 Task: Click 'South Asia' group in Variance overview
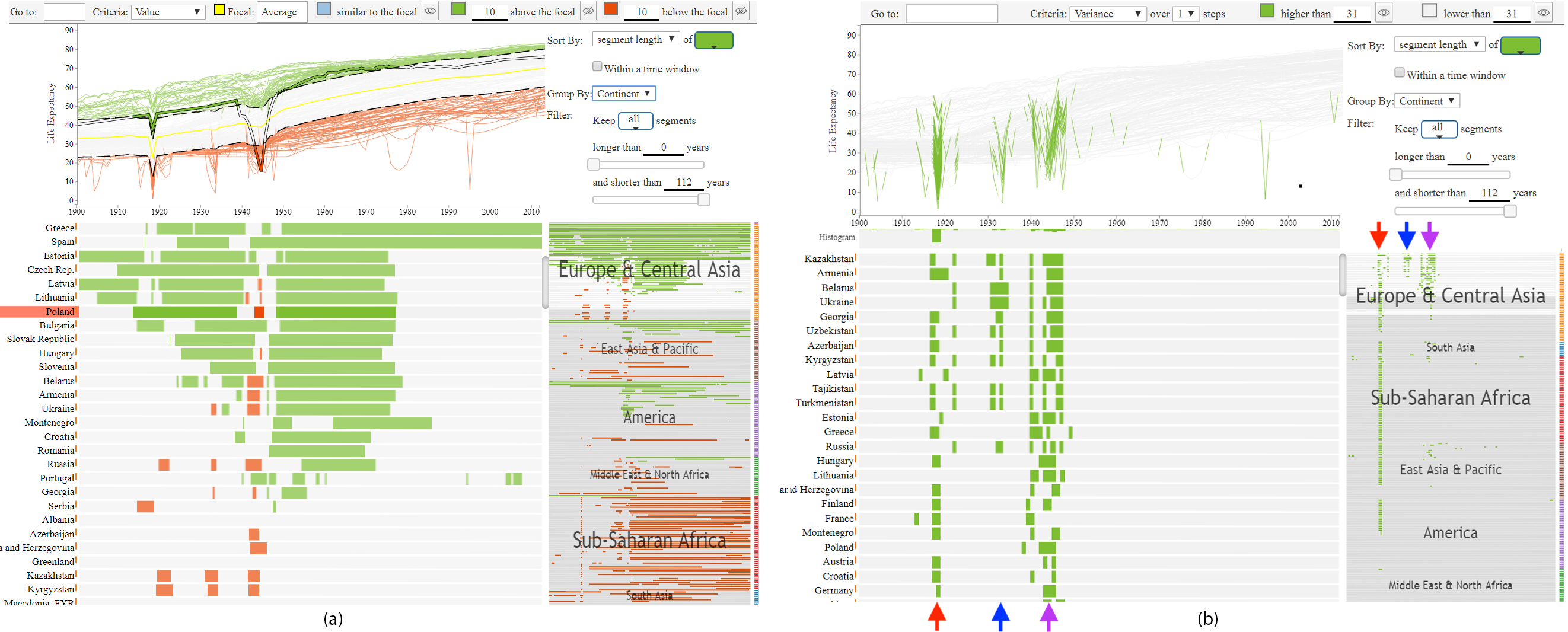[x=1450, y=347]
